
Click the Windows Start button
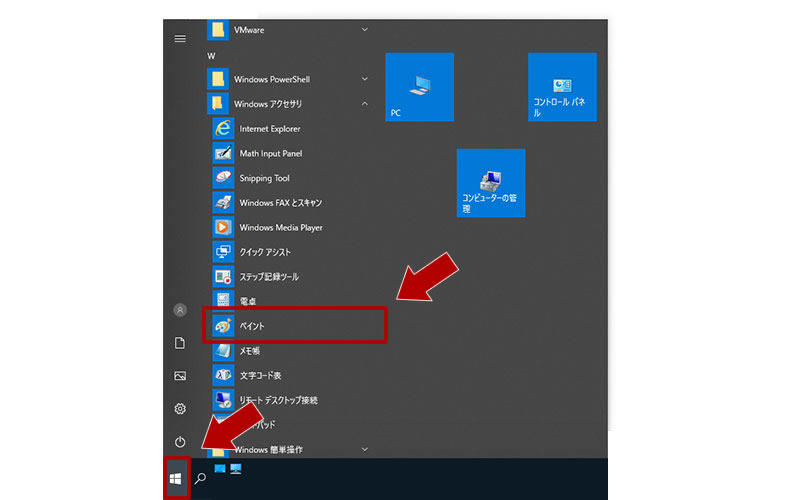click(x=176, y=479)
